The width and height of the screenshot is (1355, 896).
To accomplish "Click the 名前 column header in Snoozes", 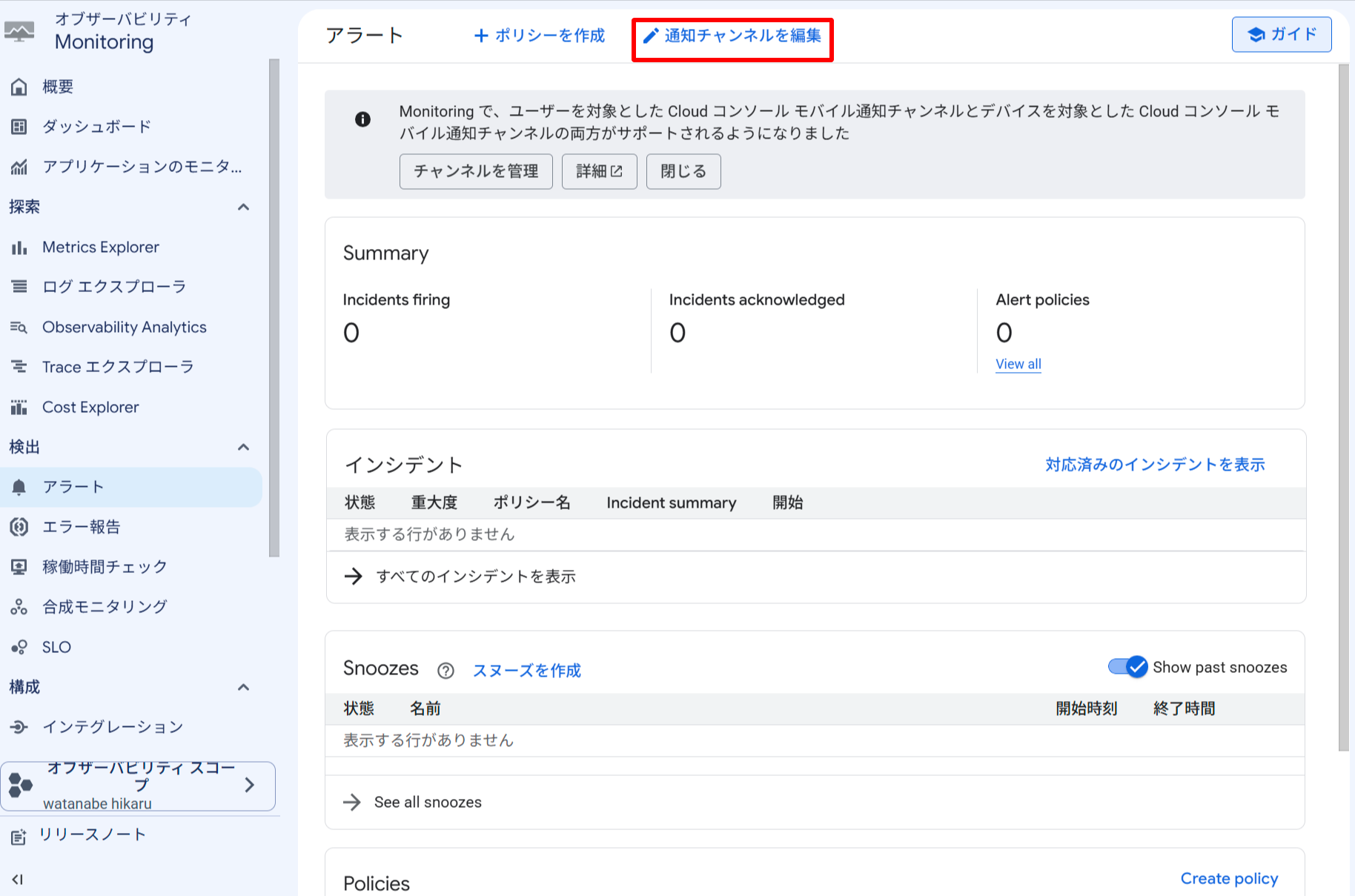I will click(425, 708).
